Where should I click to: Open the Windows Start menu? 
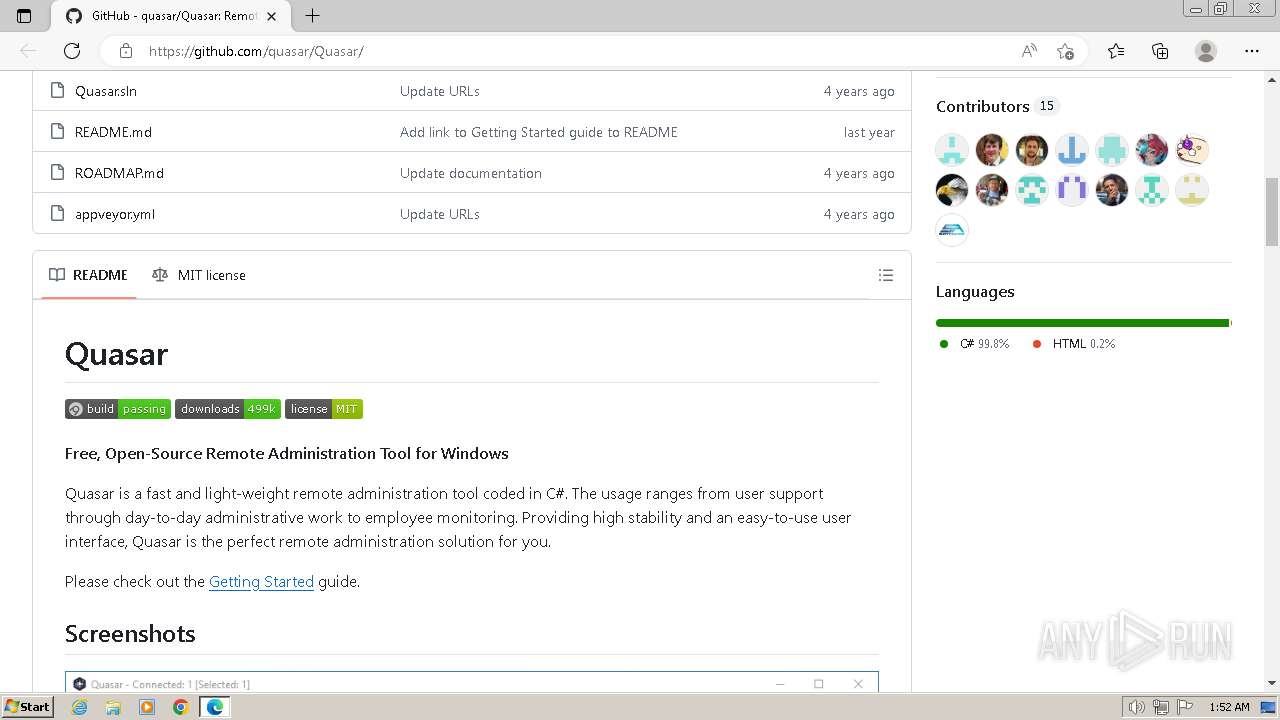point(28,707)
